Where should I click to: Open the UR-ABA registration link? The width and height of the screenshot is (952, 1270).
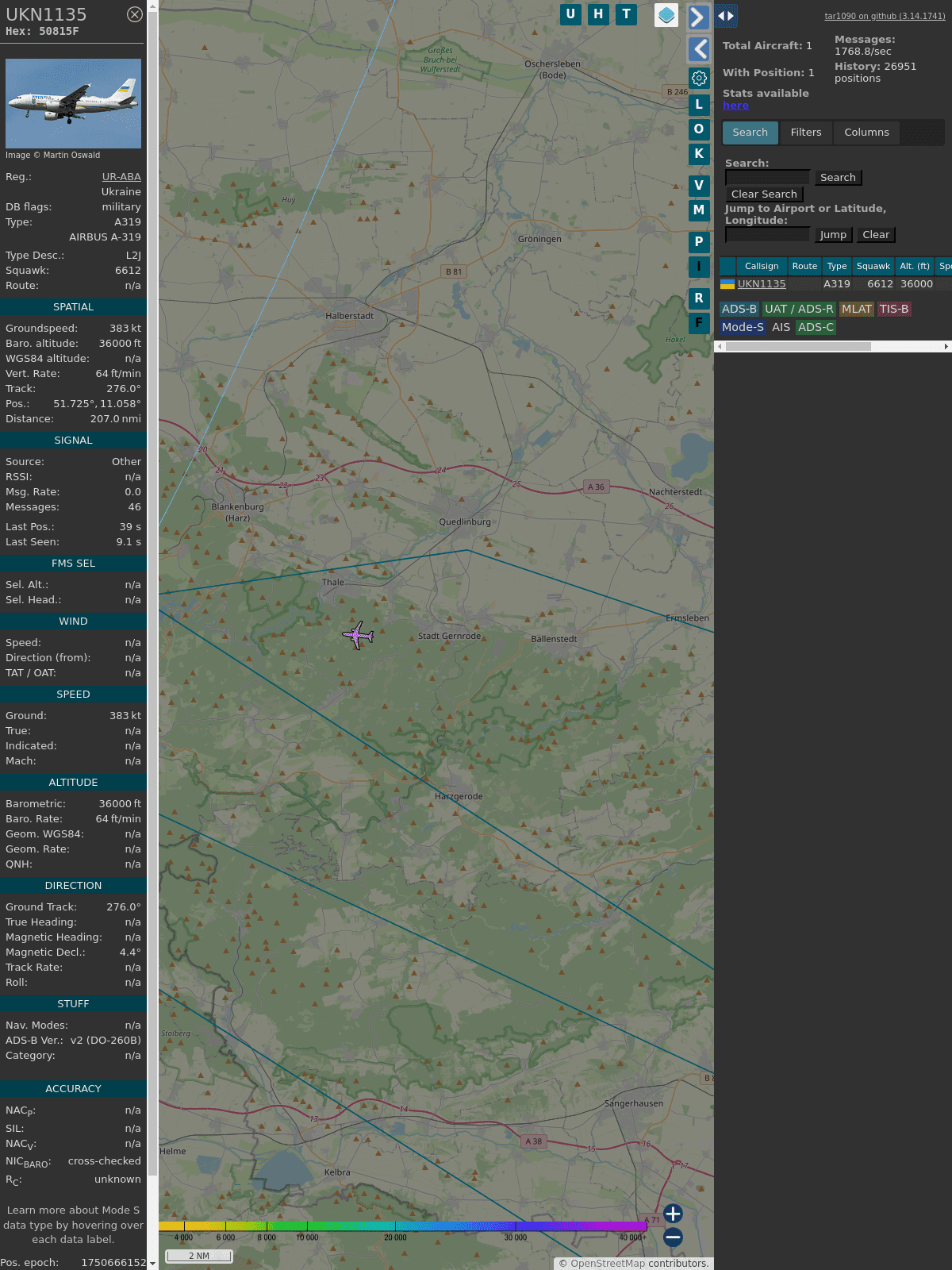pos(121,177)
